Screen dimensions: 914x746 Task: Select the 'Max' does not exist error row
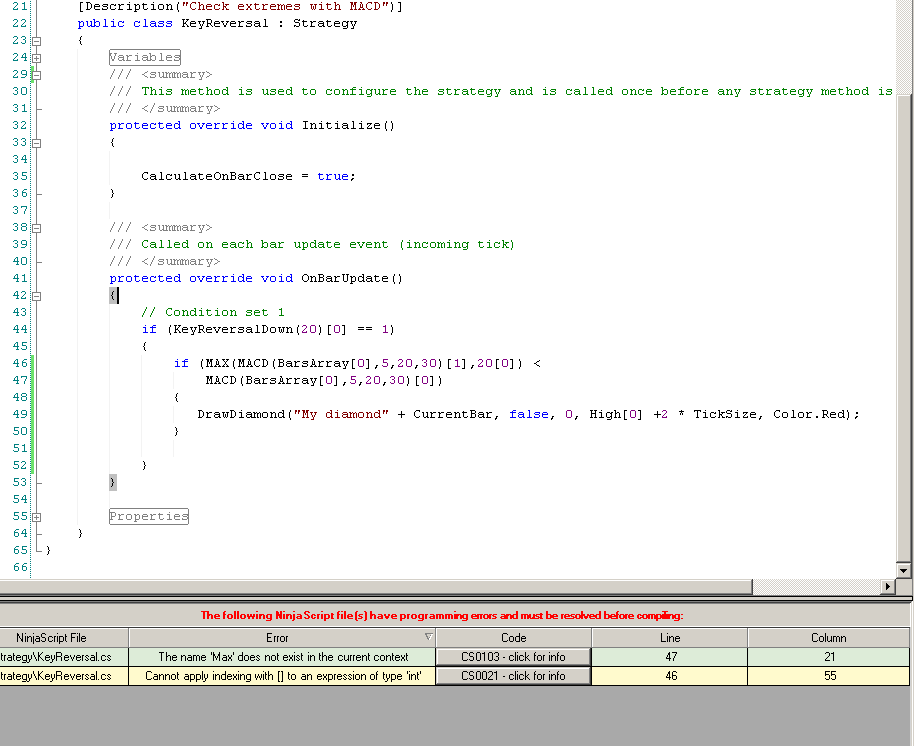[x=455, y=657]
